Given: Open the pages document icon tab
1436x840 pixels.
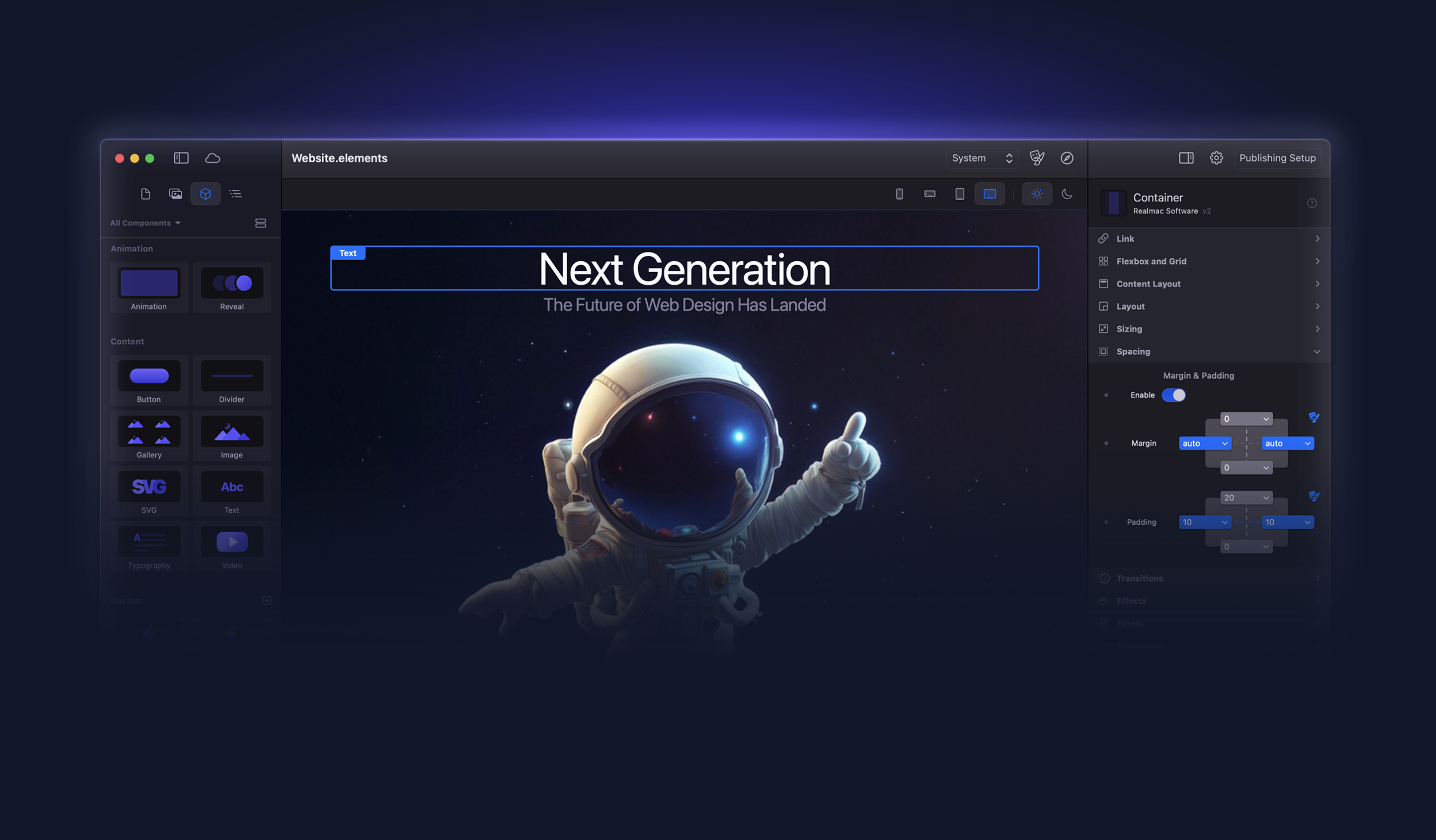Looking at the screenshot, I should coord(146,194).
